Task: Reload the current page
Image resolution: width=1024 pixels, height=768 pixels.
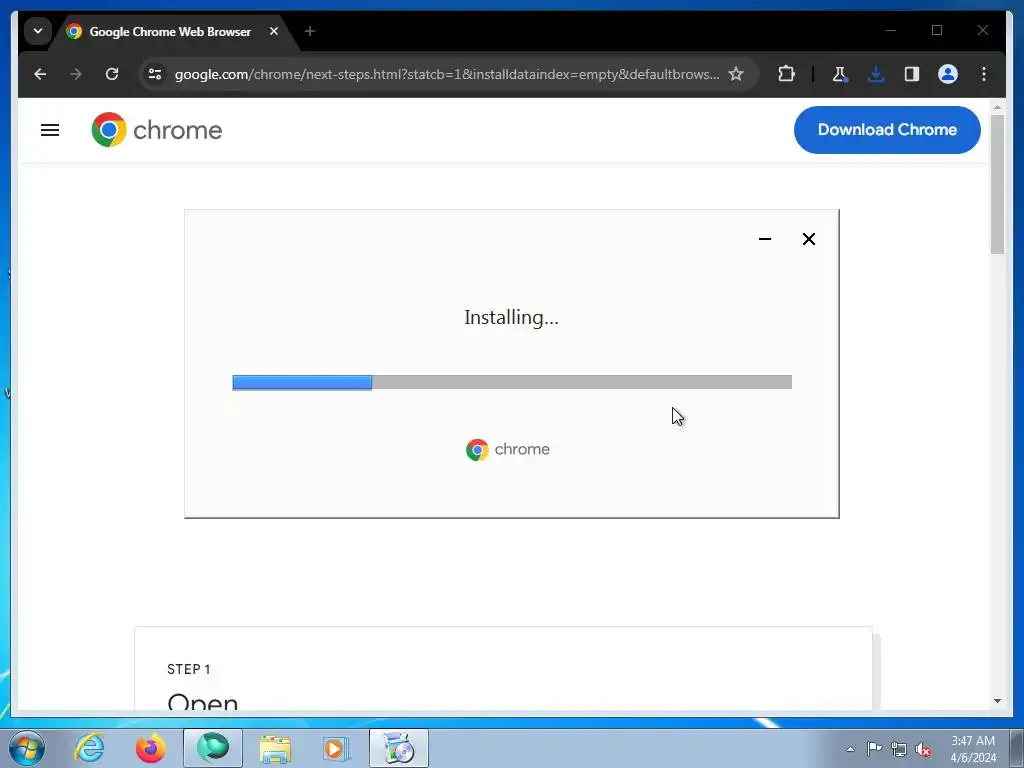Action: pyautogui.click(x=112, y=74)
